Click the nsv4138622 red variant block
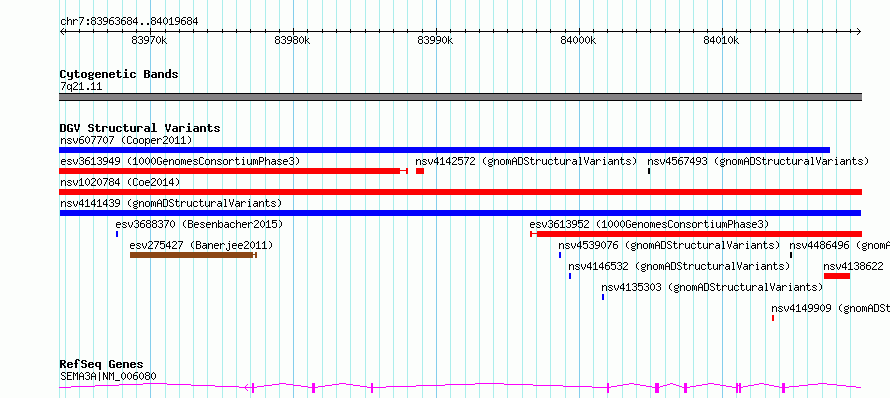This screenshot has height=398, width=890. [x=837, y=276]
